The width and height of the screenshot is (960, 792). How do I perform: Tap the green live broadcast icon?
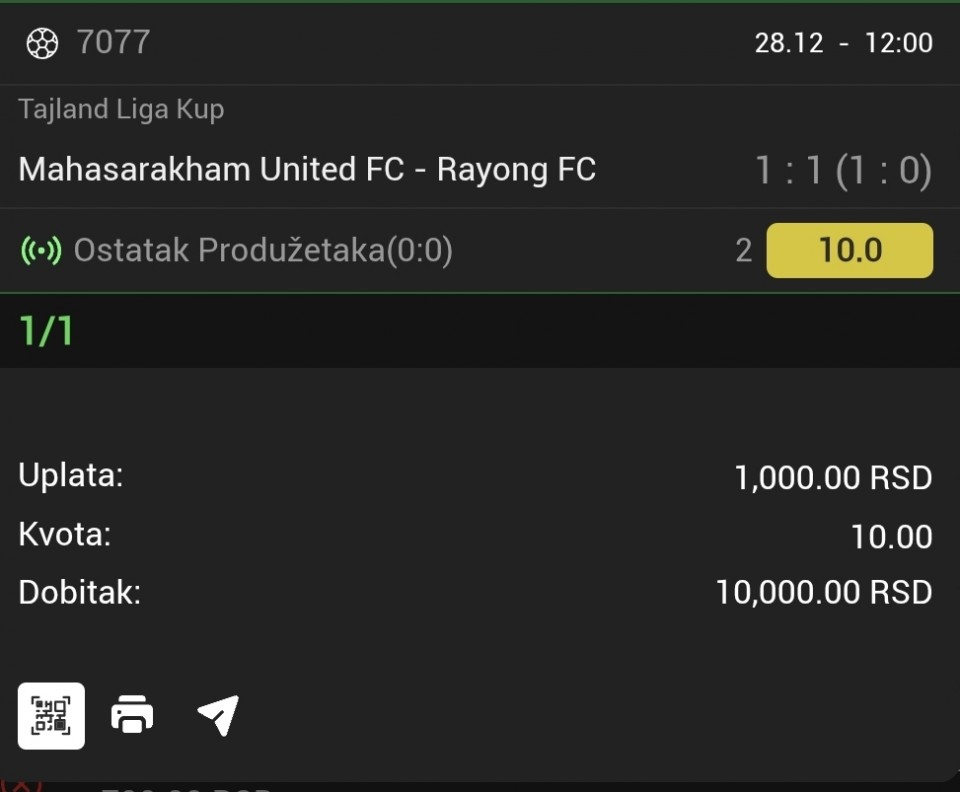tap(41, 250)
